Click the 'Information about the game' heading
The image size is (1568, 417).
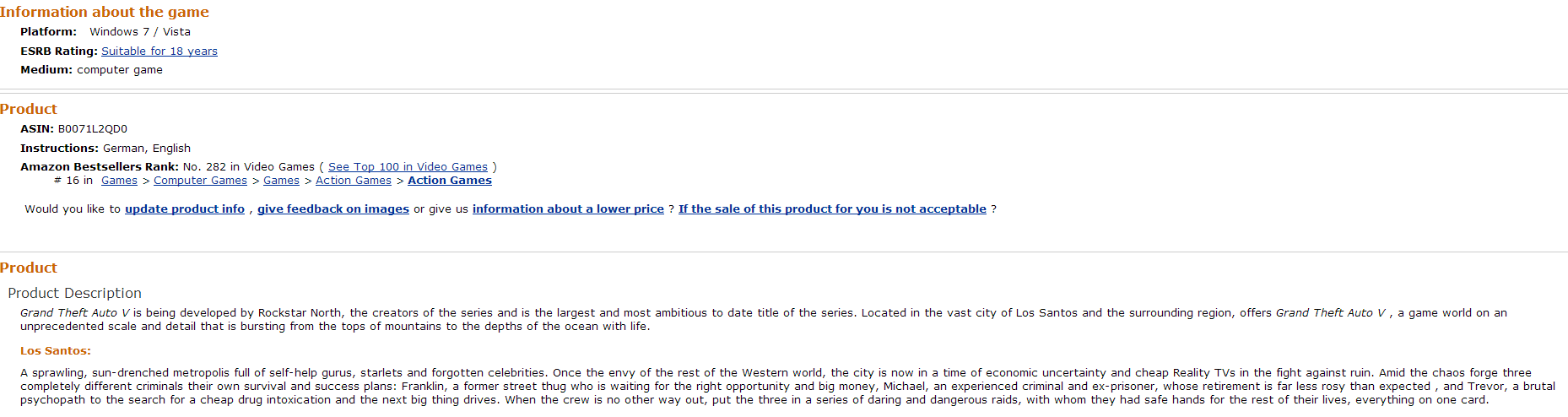pos(104,12)
